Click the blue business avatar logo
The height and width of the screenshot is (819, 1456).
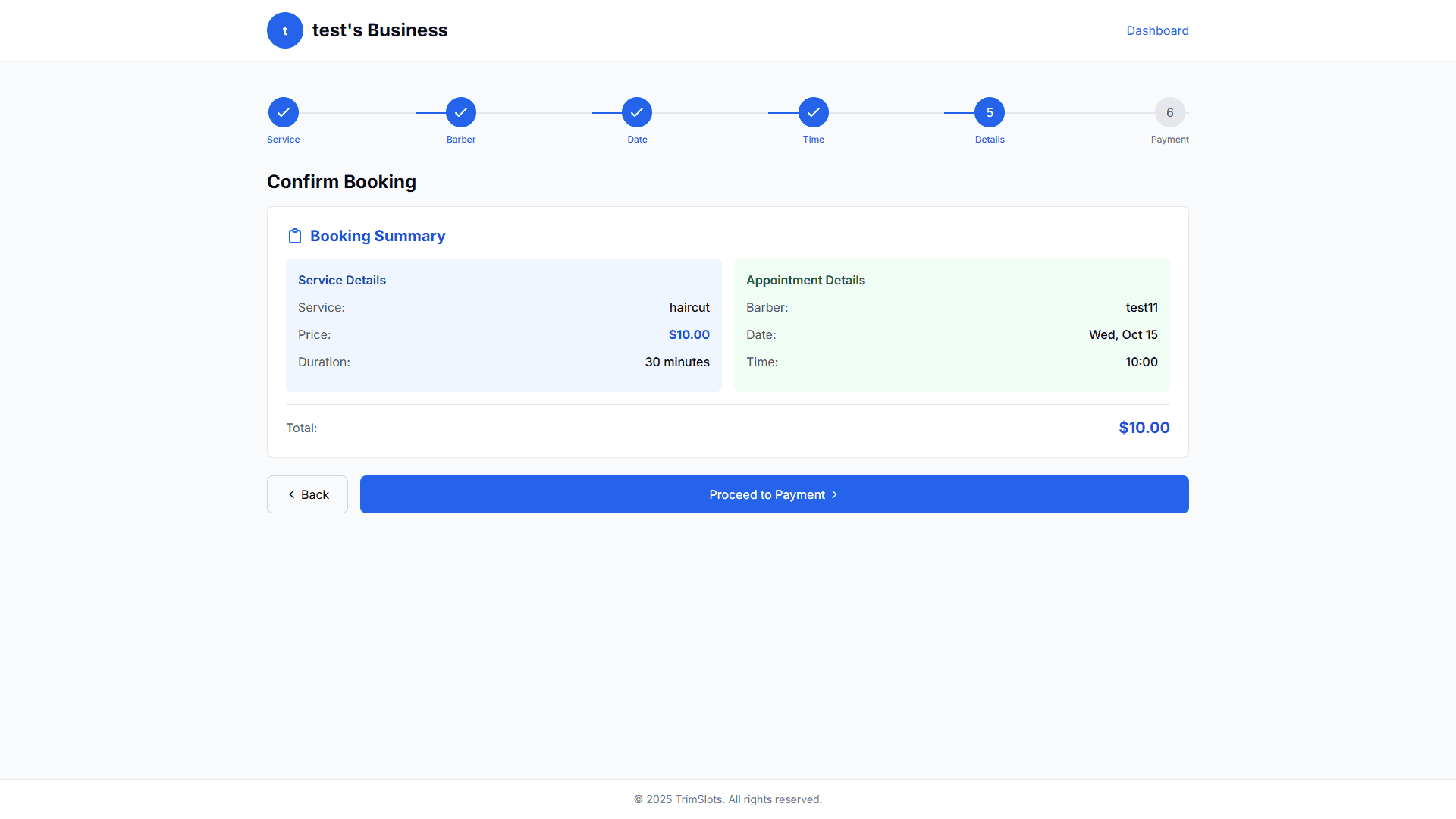pyautogui.click(x=285, y=30)
